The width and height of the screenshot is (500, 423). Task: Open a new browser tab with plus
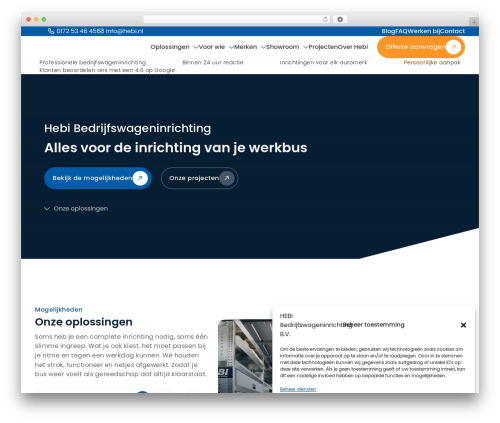(x=474, y=22)
